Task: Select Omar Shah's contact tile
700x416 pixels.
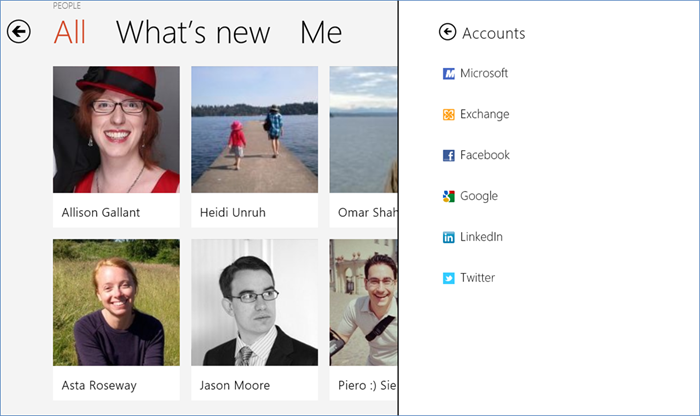Action: (x=363, y=145)
